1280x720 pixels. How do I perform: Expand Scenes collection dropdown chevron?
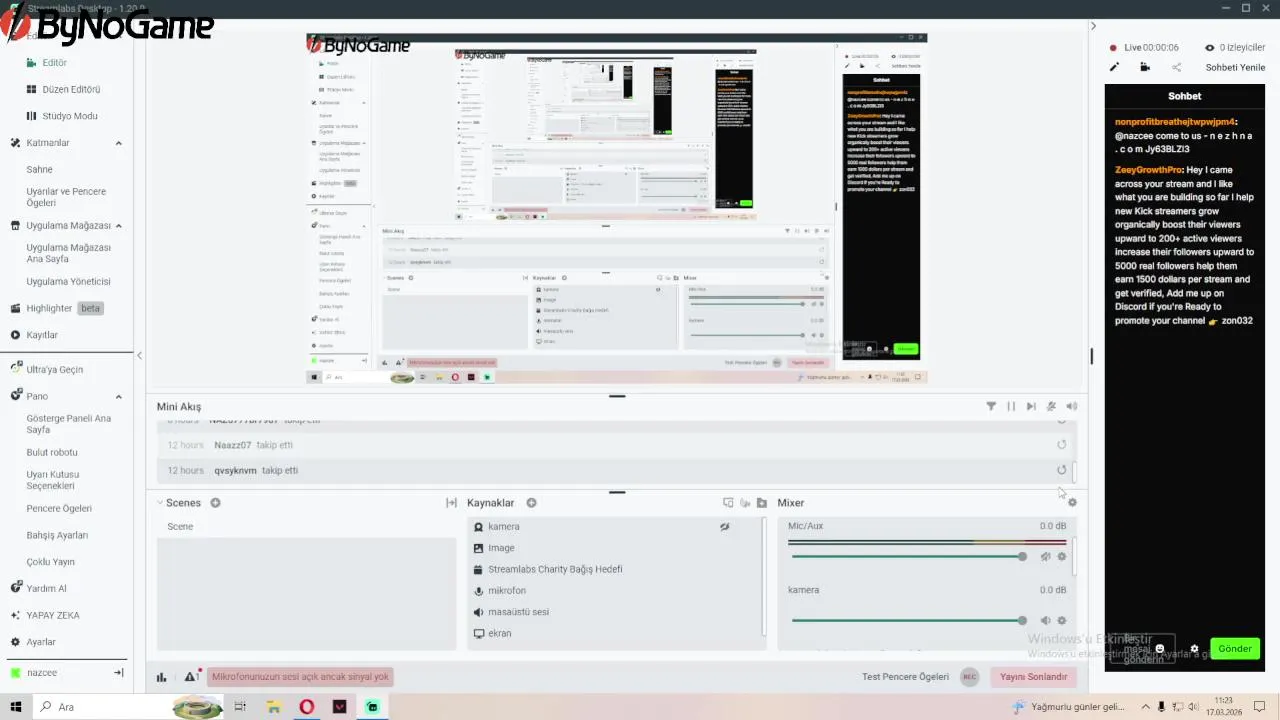pos(160,503)
